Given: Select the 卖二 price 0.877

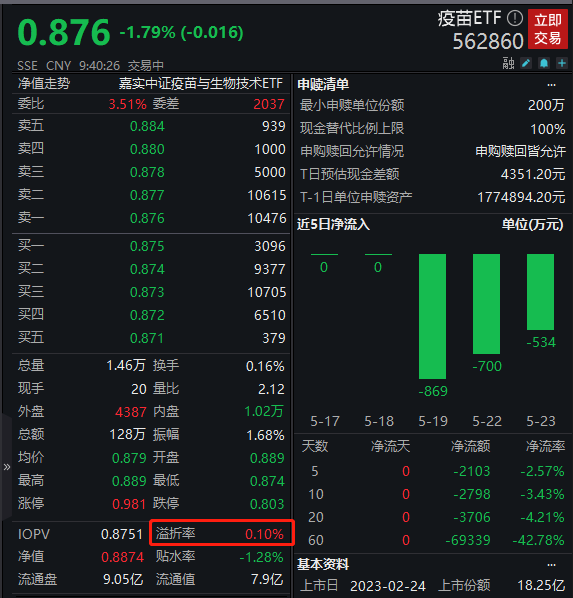Looking at the screenshot, I should click(147, 195).
